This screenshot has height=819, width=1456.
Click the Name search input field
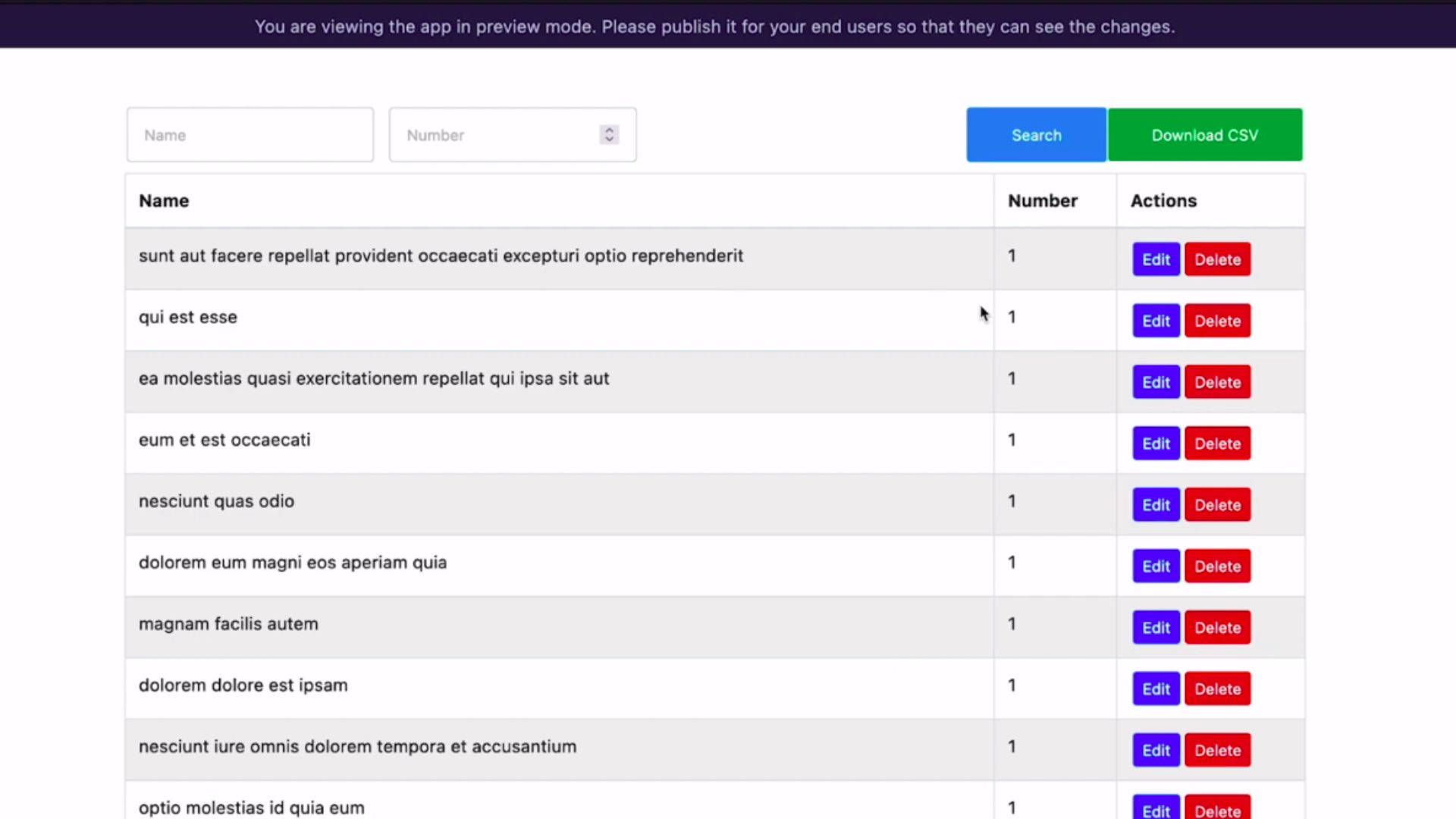[250, 135]
